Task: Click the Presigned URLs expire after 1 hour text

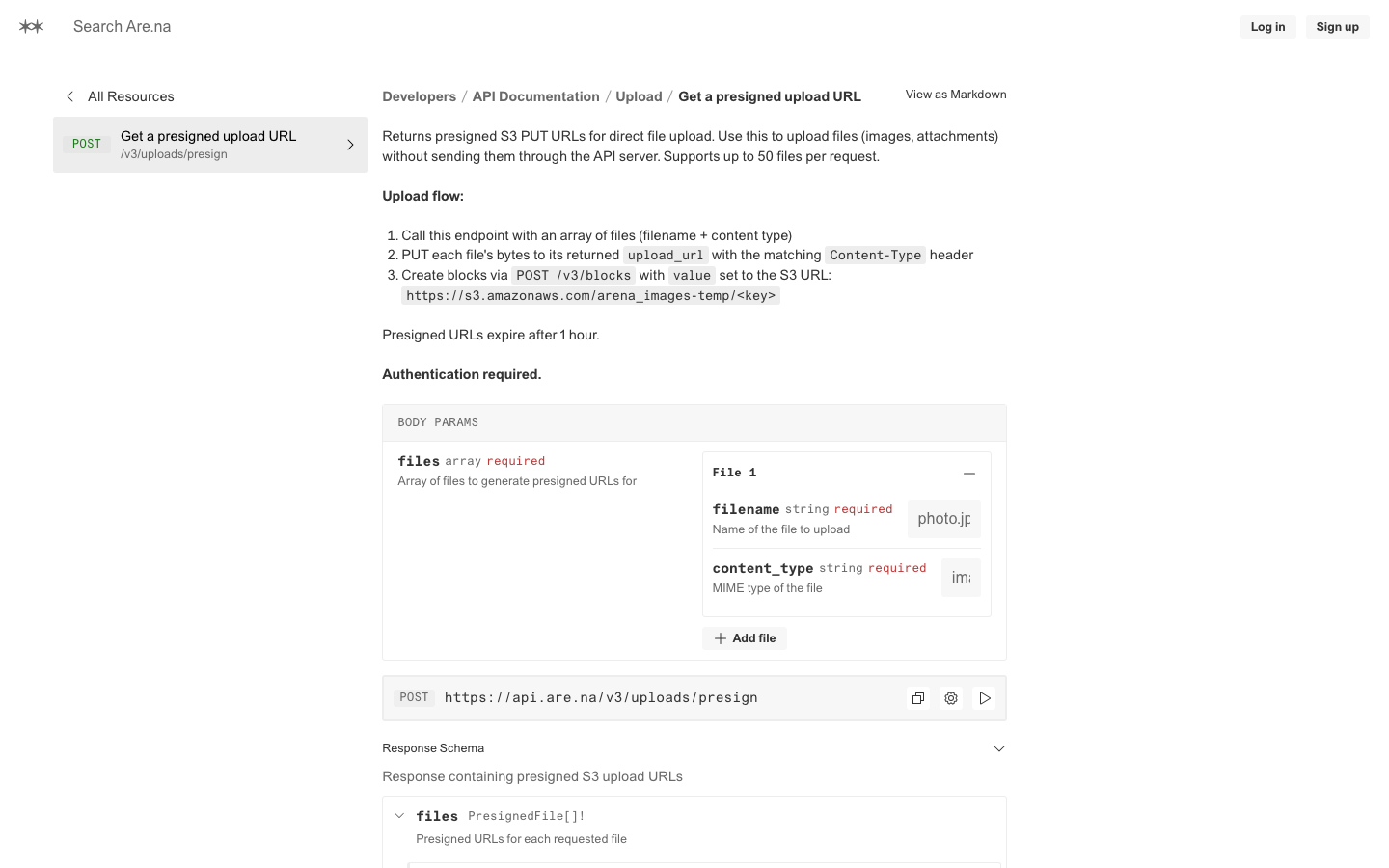Action: click(491, 335)
